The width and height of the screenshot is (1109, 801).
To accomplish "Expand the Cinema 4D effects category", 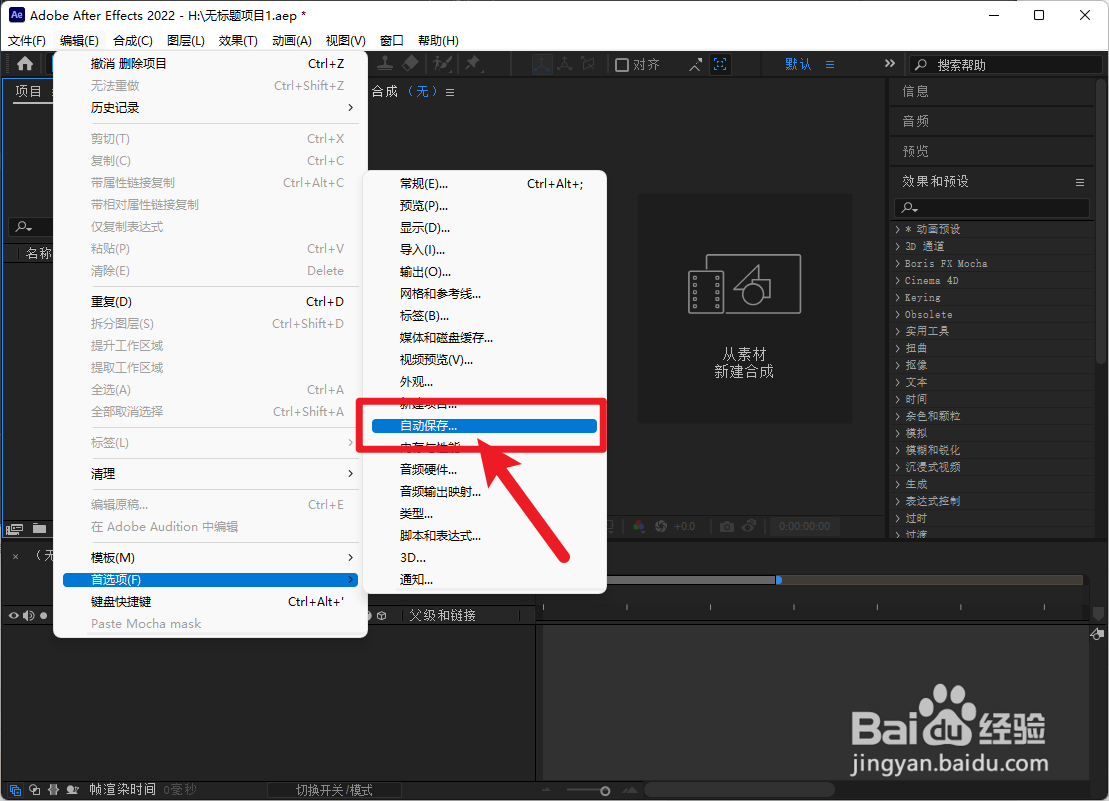I will click(898, 280).
